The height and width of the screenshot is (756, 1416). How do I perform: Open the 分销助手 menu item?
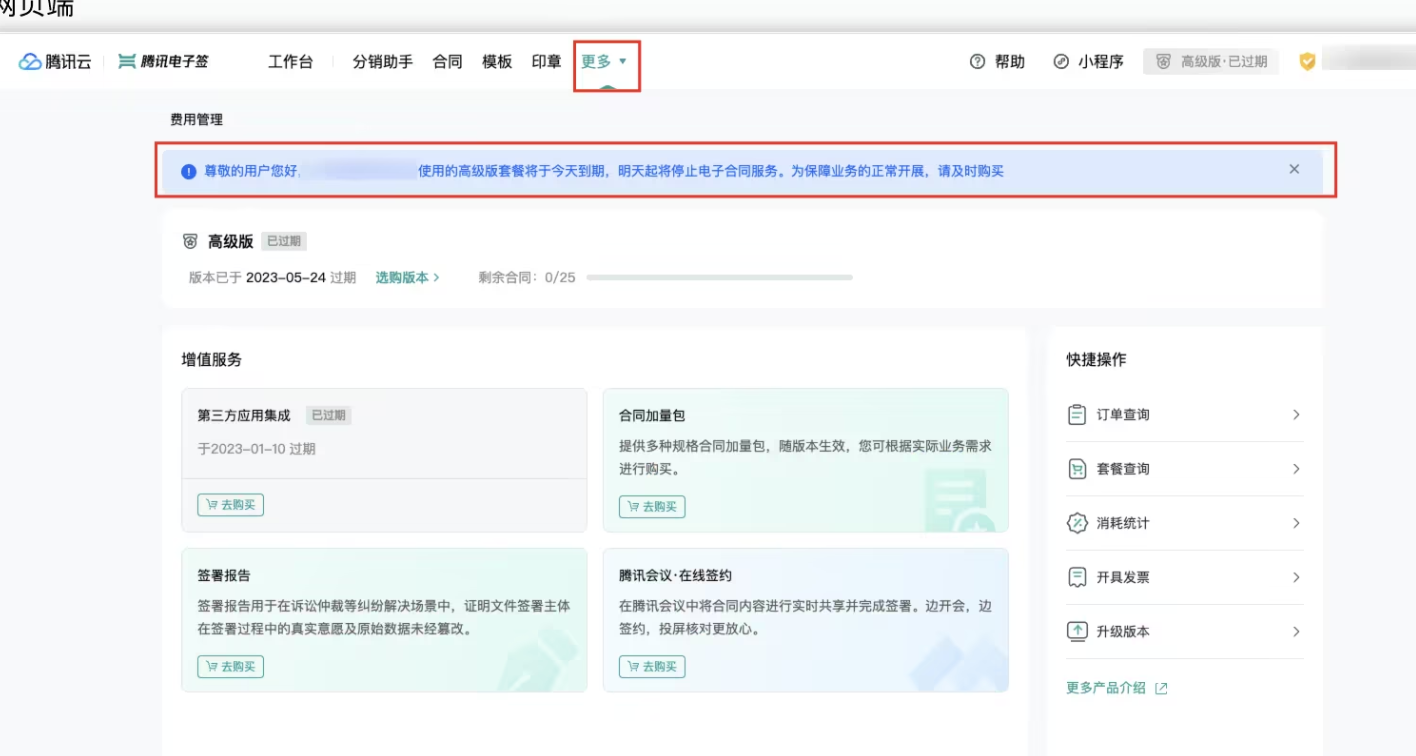382,61
